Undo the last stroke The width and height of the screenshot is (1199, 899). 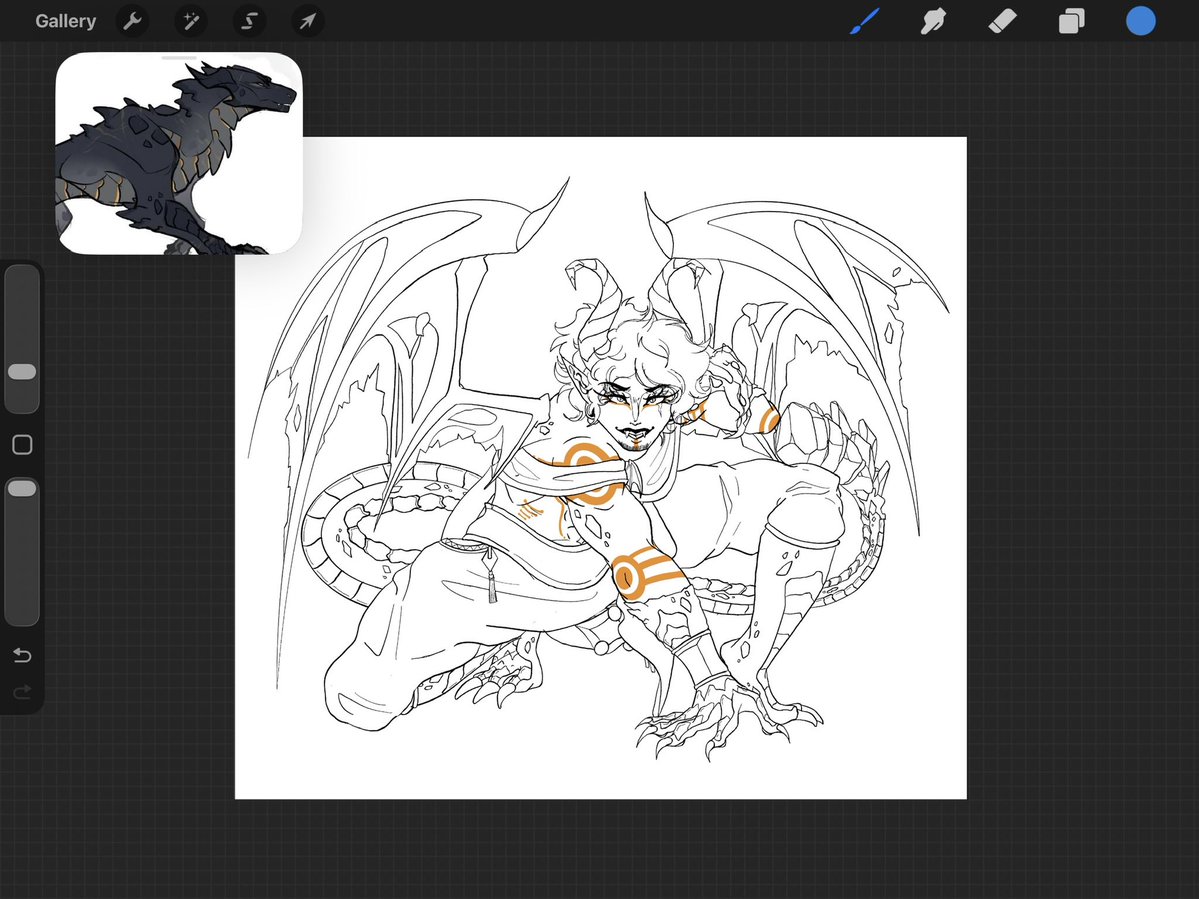point(22,655)
